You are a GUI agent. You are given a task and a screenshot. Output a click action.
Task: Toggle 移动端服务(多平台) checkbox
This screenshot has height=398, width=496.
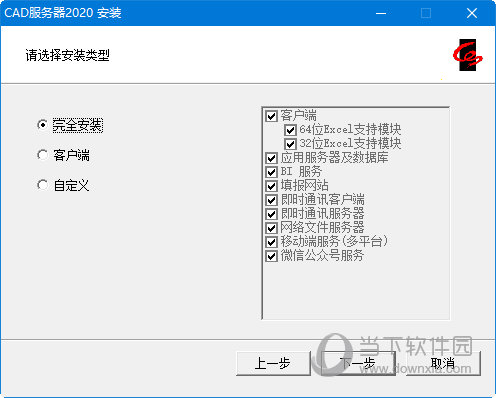point(272,242)
